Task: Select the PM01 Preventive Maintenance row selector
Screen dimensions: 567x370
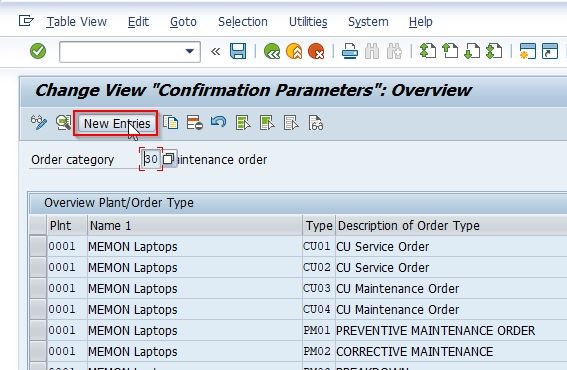Action: (38, 331)
